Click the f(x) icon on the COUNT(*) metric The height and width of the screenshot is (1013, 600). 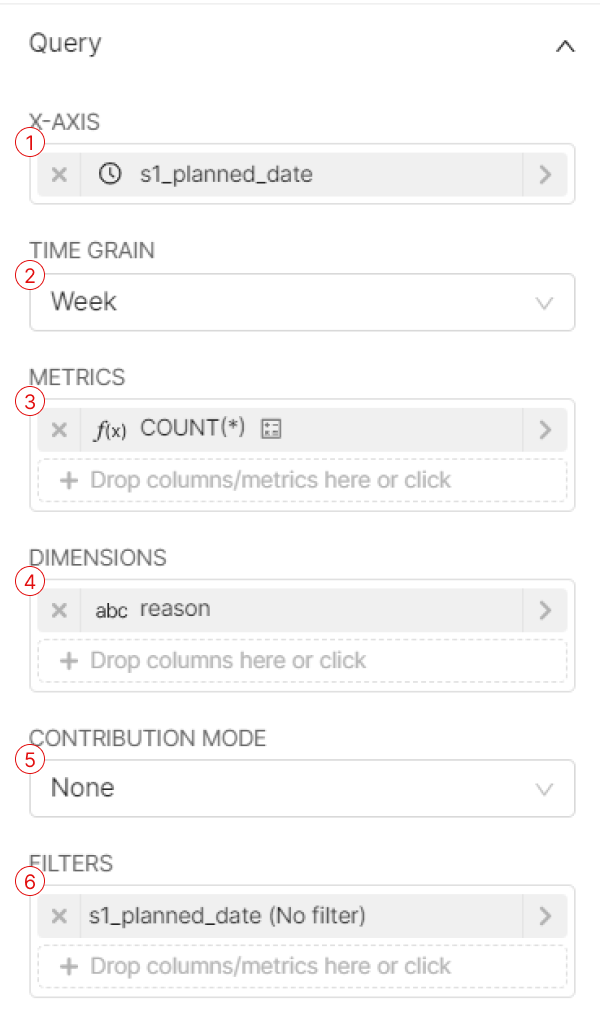point(110,430)
